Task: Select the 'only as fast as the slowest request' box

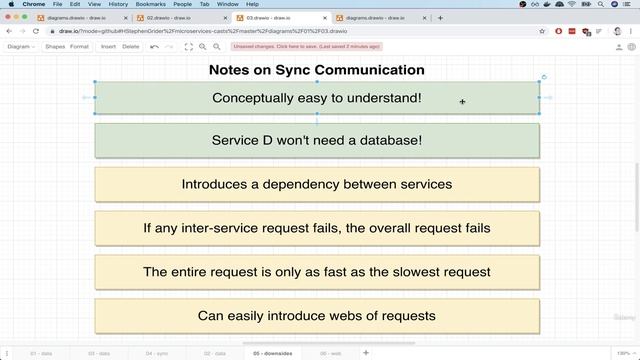Action: [x=317, y=272]
